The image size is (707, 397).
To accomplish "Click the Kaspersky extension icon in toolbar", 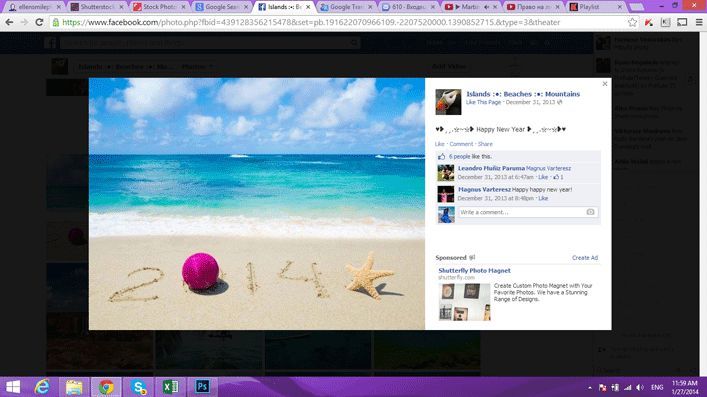I will (x=649, y=22).
